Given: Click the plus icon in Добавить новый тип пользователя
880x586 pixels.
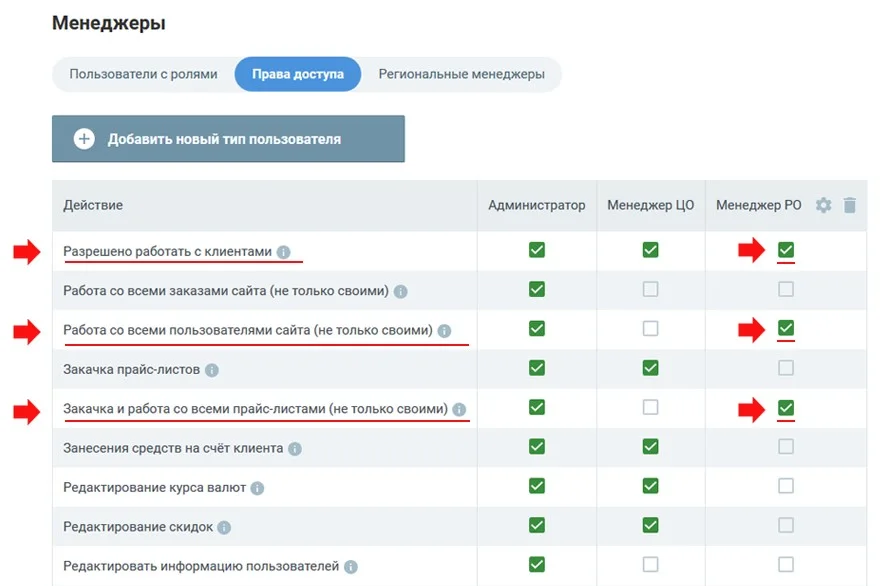Looking at the screenshot, I should click(x=84, y=139).
